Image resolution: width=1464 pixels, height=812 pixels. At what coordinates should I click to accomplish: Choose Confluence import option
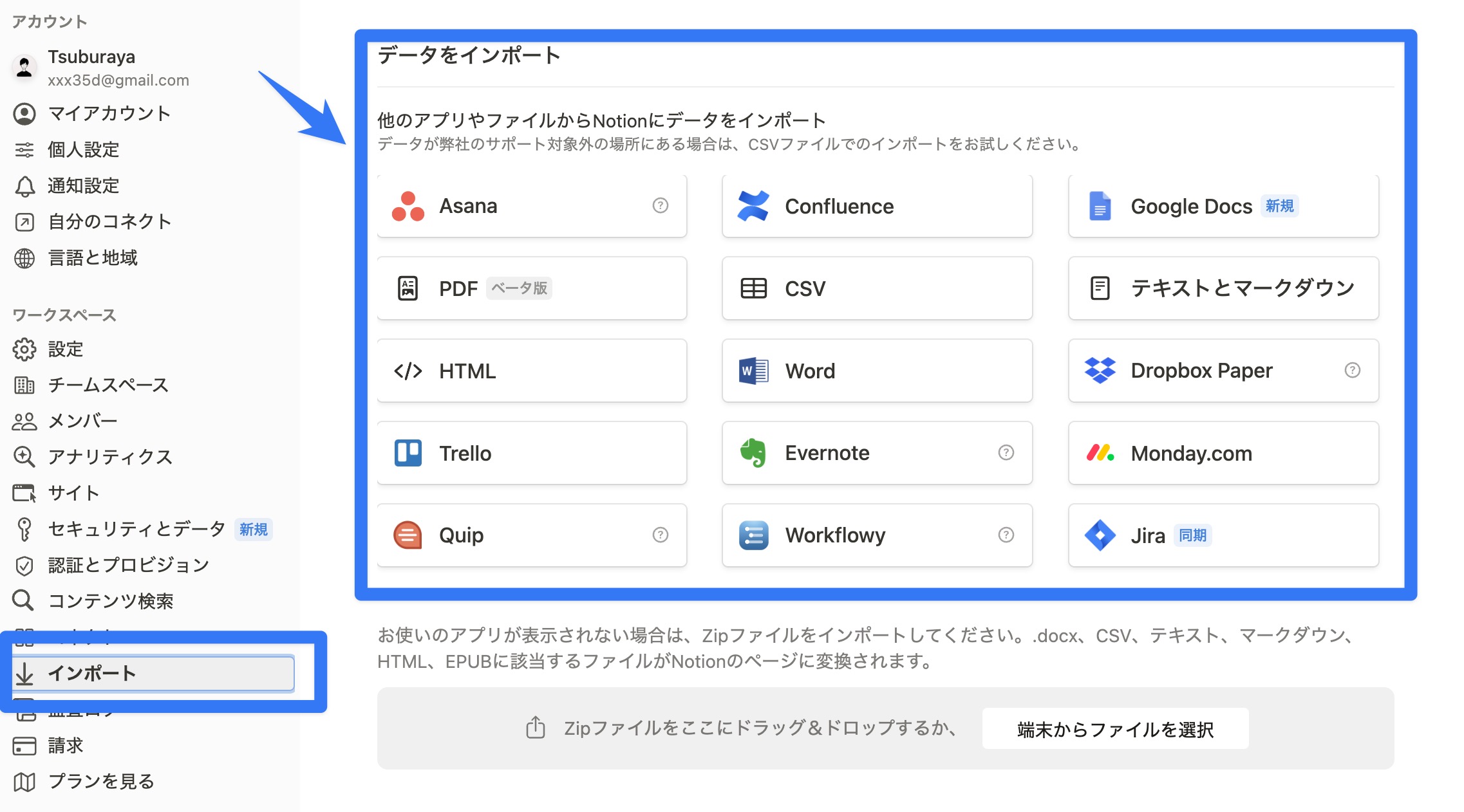click(x=877, y=207)
